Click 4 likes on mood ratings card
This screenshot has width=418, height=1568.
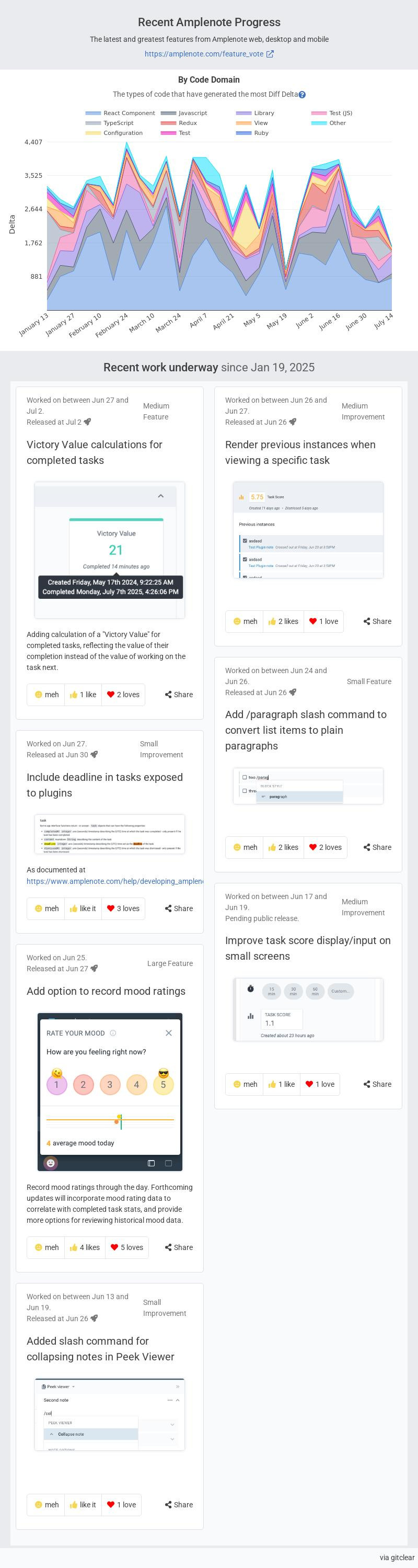(x=85, y=1247)
